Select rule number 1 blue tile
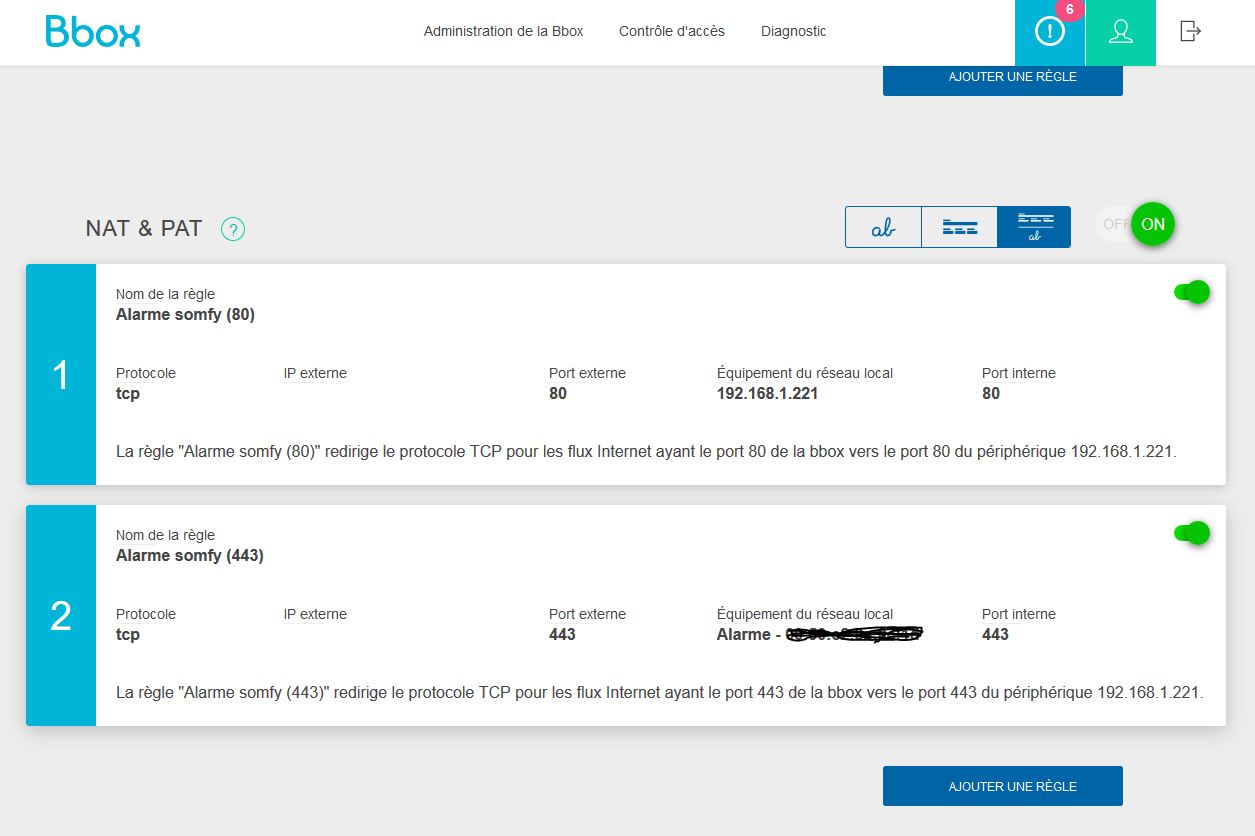 pyautogui.click(x=61, y=375)
